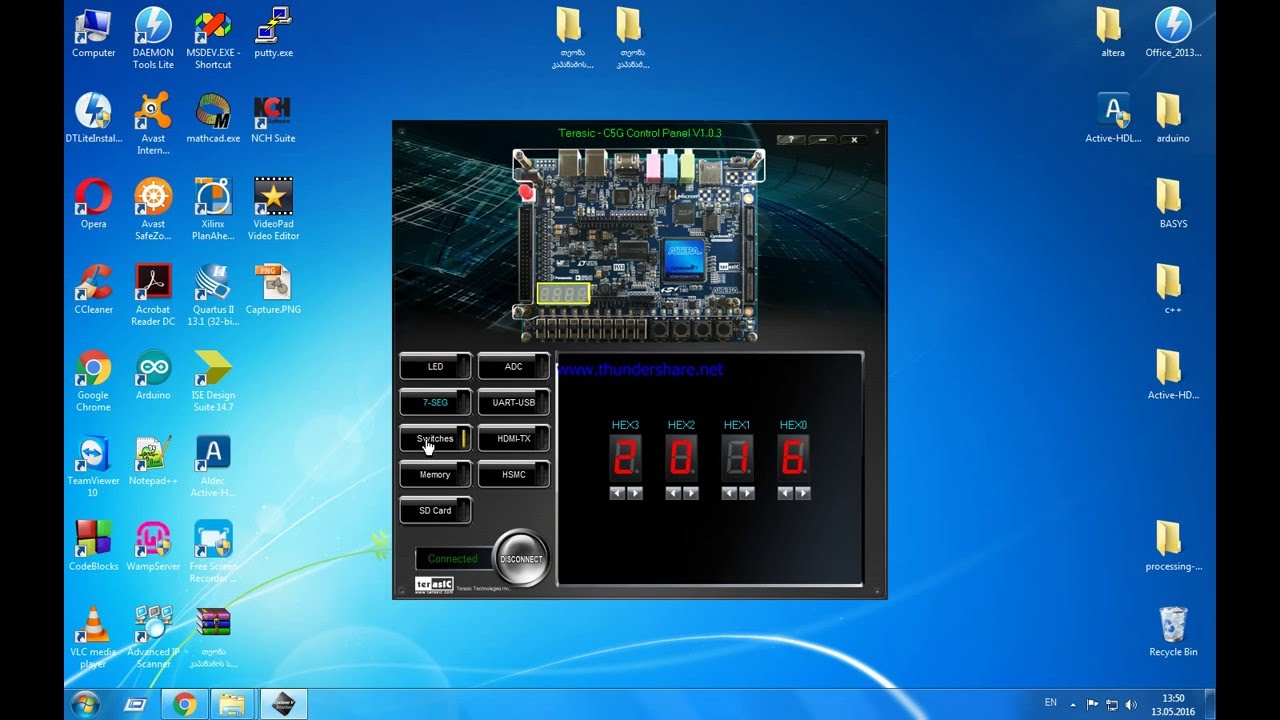The height and width of the screenshot is (720, 1280).
Task: Decrease the HEX1 digit with left arrow
Action: 729,493
